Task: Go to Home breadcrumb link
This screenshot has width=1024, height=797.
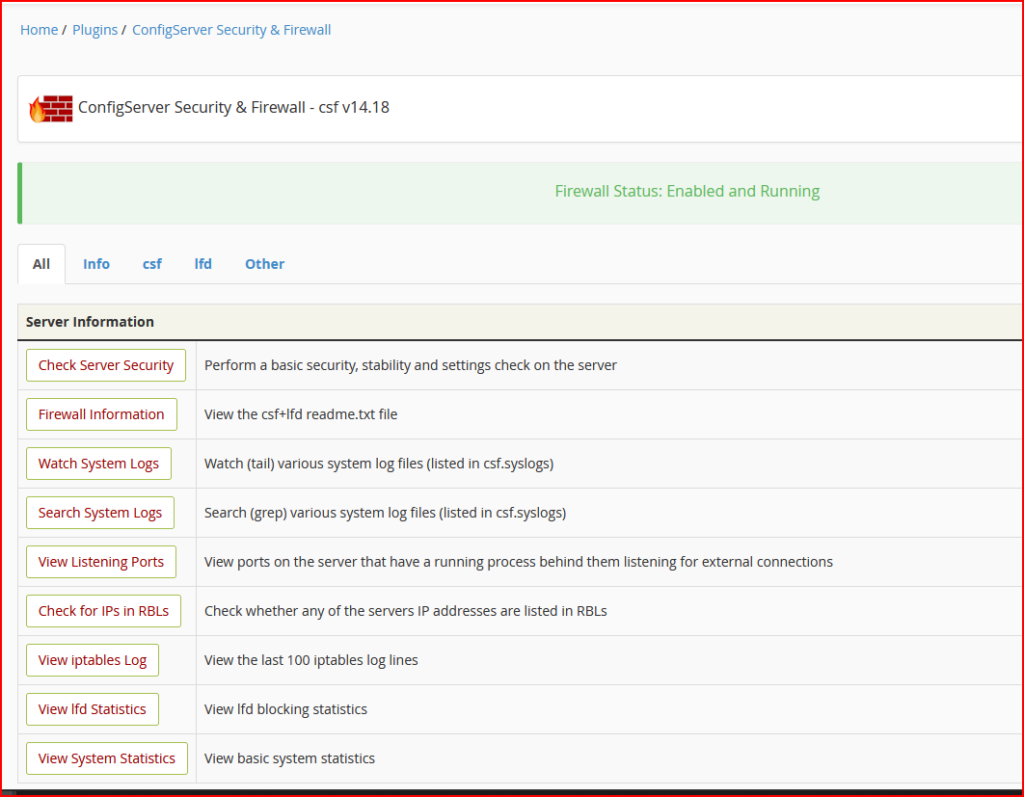Action: tap(39, 30)
